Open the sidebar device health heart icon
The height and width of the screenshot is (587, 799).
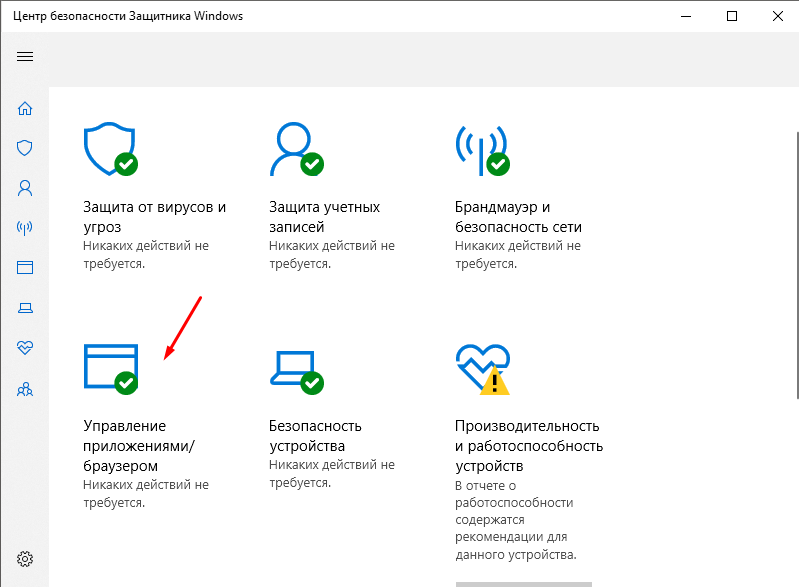[25, 348]
